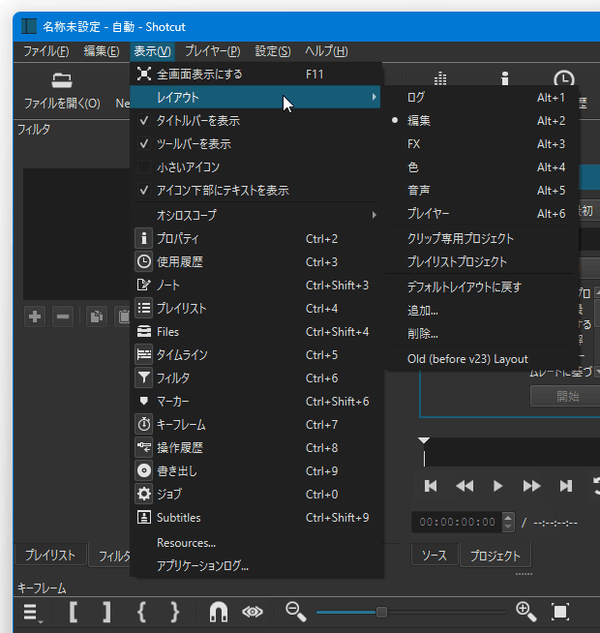This screenshot has height=633, width=600.
Task: Click the set filter end bracket icon
Action: (x=107, y=612)
